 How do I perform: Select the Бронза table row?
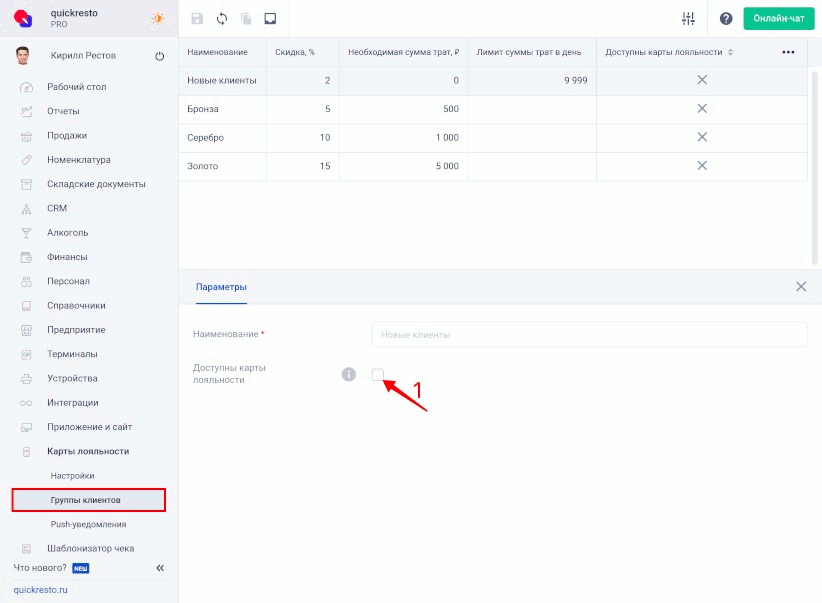pos(493,109)
